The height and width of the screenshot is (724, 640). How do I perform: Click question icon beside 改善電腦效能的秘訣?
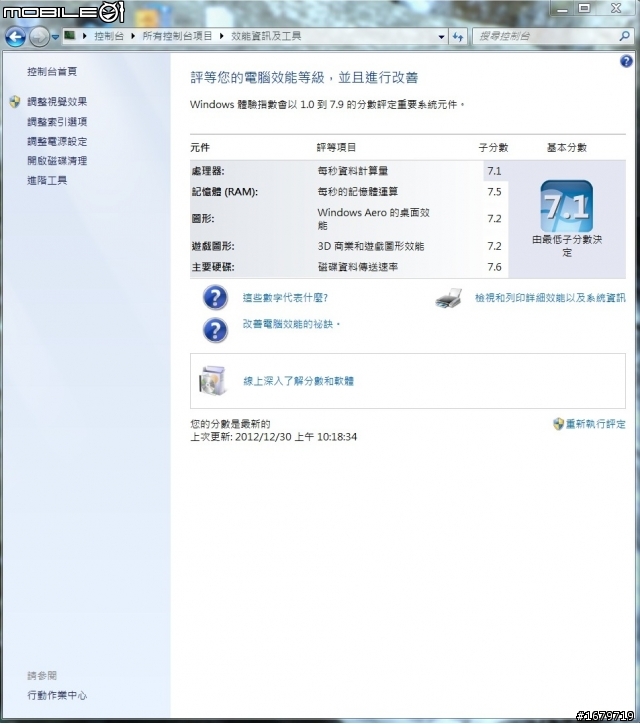(x=215, y=330)
